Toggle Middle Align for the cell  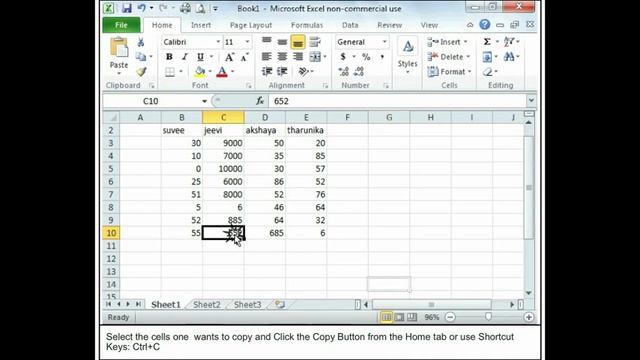pos(282,42)
